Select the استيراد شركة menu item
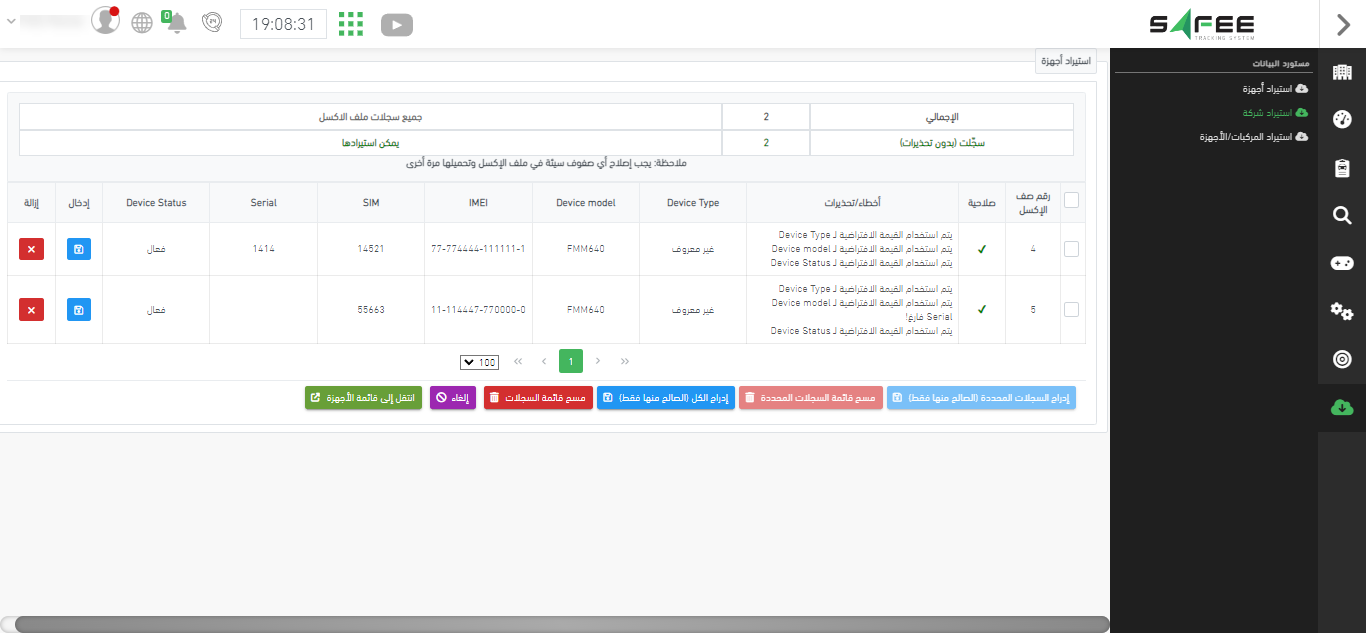Image resolution: width=1366 pixels, height=633 pixels. [x=1267, y=113]
